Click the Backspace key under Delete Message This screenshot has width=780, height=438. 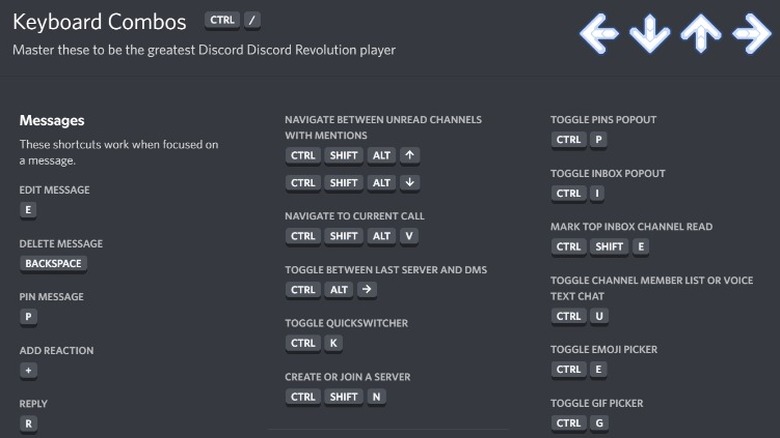[54, 264]
